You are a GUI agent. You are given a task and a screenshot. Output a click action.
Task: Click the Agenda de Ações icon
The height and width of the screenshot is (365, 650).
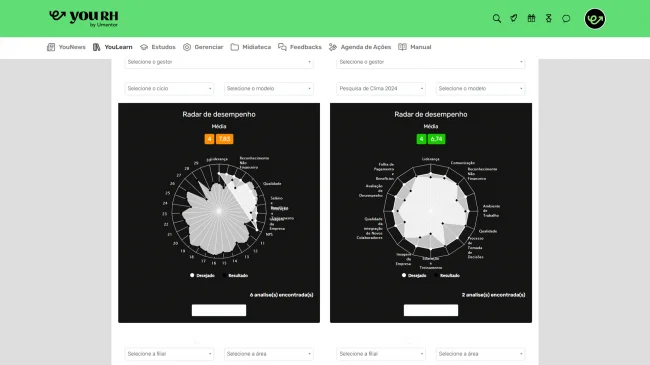coord(333,47)
